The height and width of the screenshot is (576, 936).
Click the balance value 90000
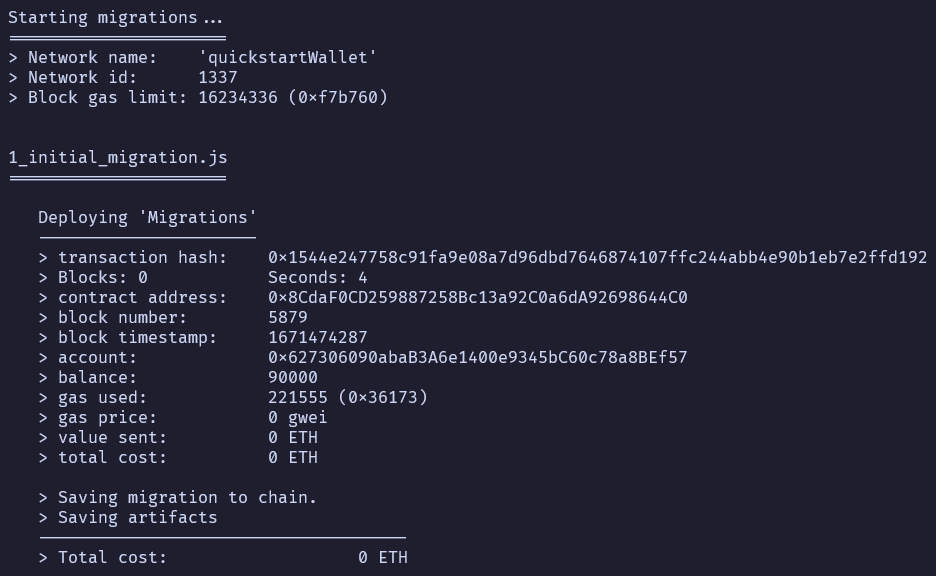point(292,377)
